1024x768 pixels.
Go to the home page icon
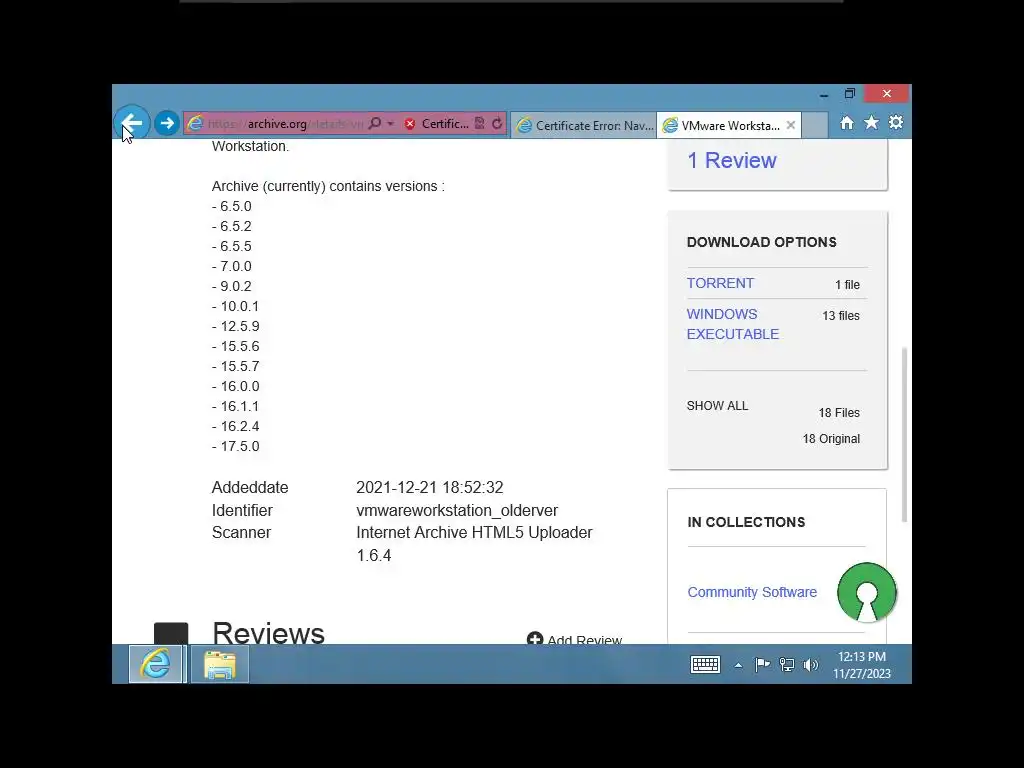[x=847, y=123]
